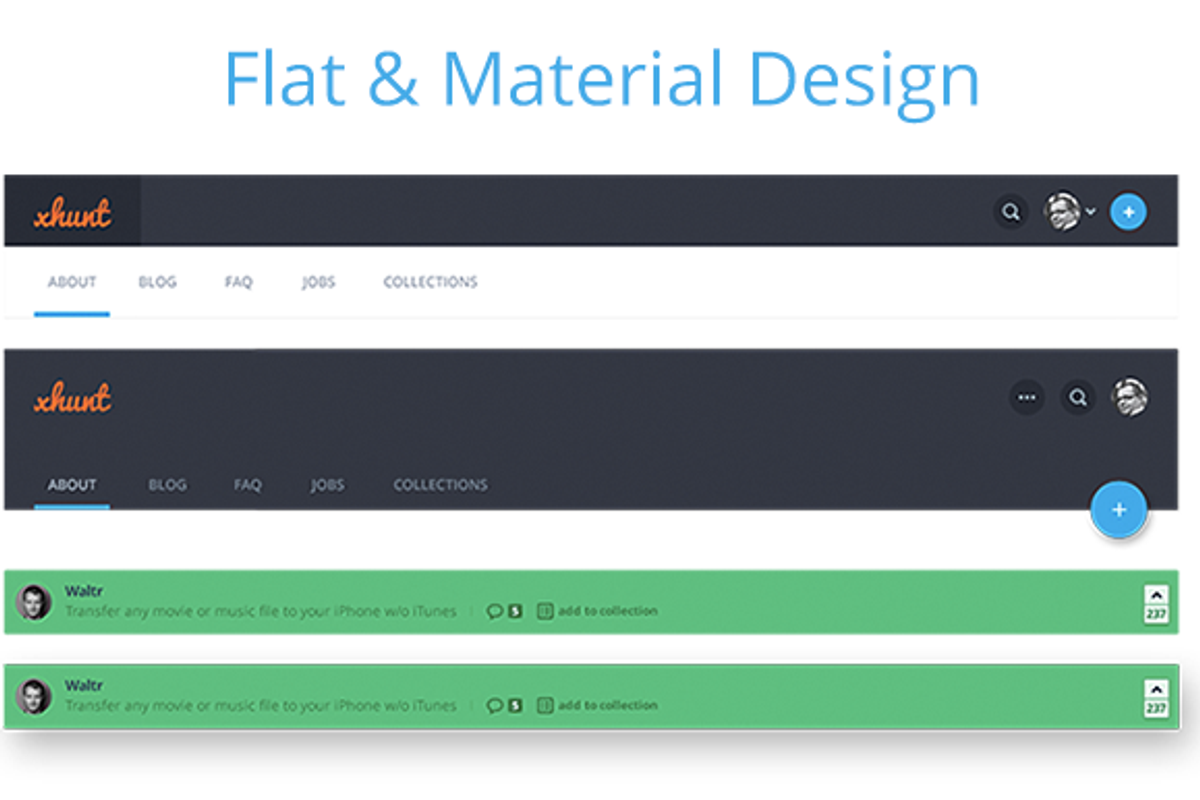The image size is (1200, 800).
Task: Click the small blue plus button in flat header
Action: (x=1128, y=212)
